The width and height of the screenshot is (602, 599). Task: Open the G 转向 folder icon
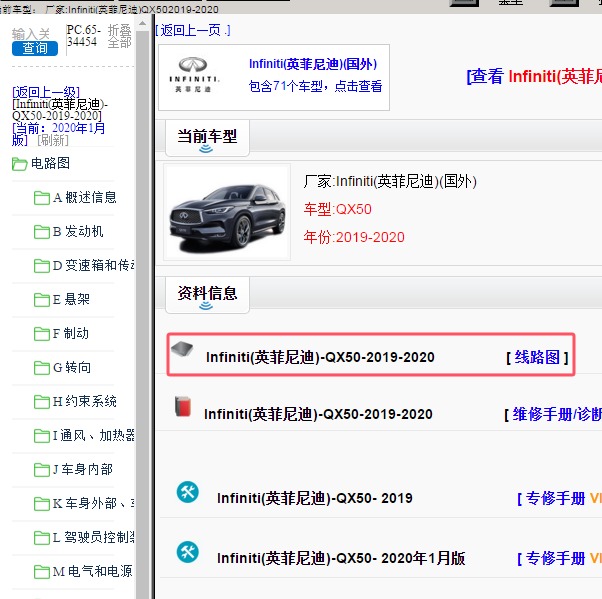(x=41, y=367)
